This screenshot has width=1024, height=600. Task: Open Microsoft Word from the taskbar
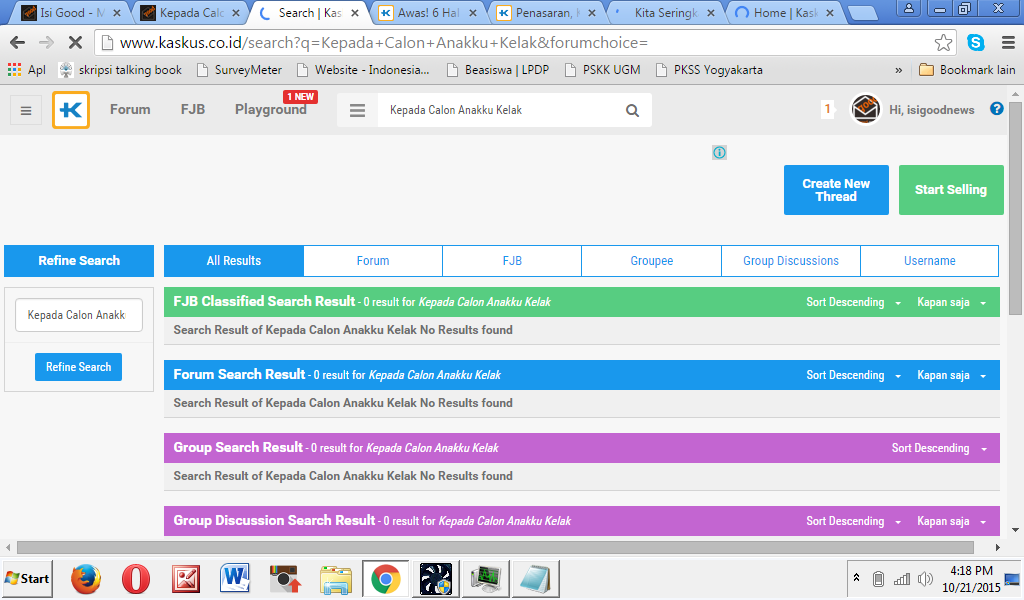pyautogui.click(x=235, y=579)
